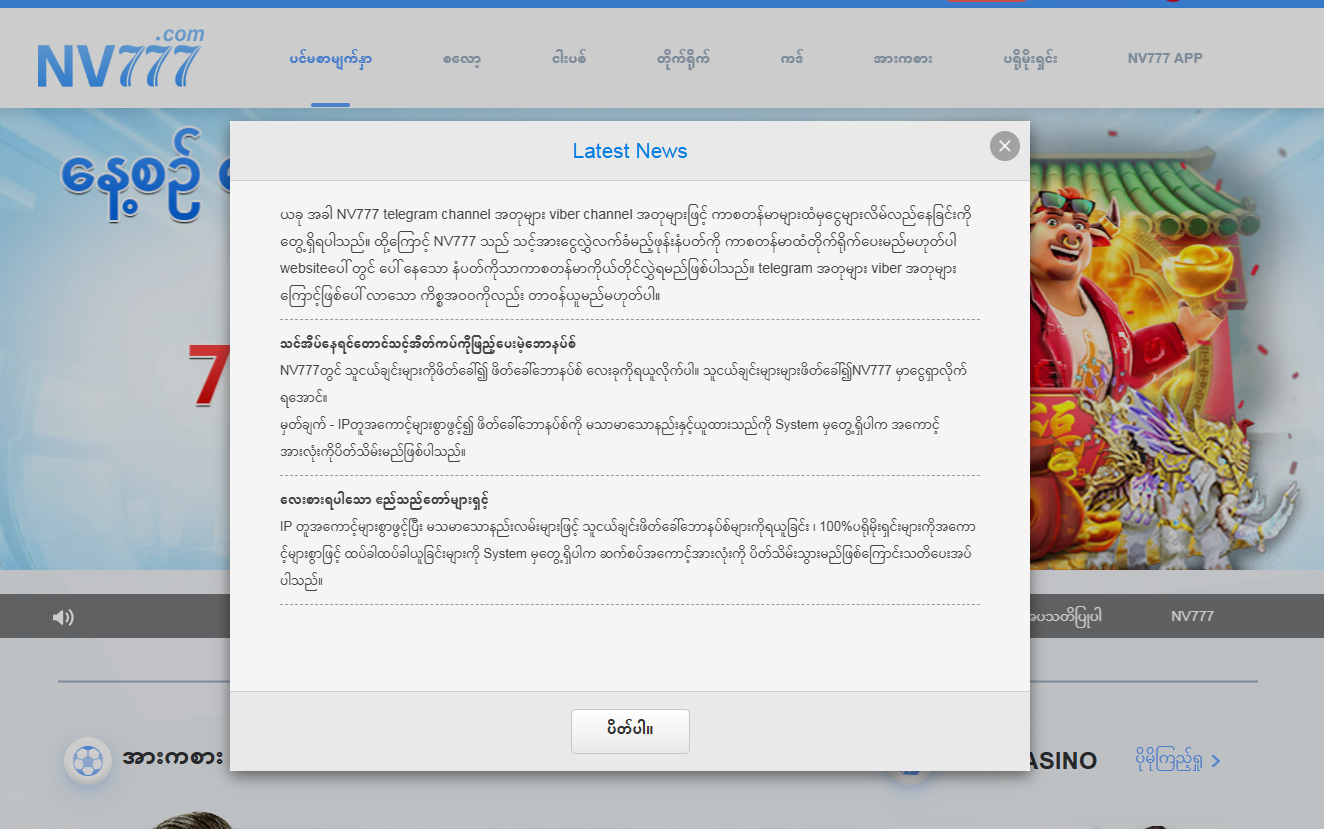This screenshot has width=1324, height=829.
Task: Open the ကဒ် menu item
Action: (791, 59)
